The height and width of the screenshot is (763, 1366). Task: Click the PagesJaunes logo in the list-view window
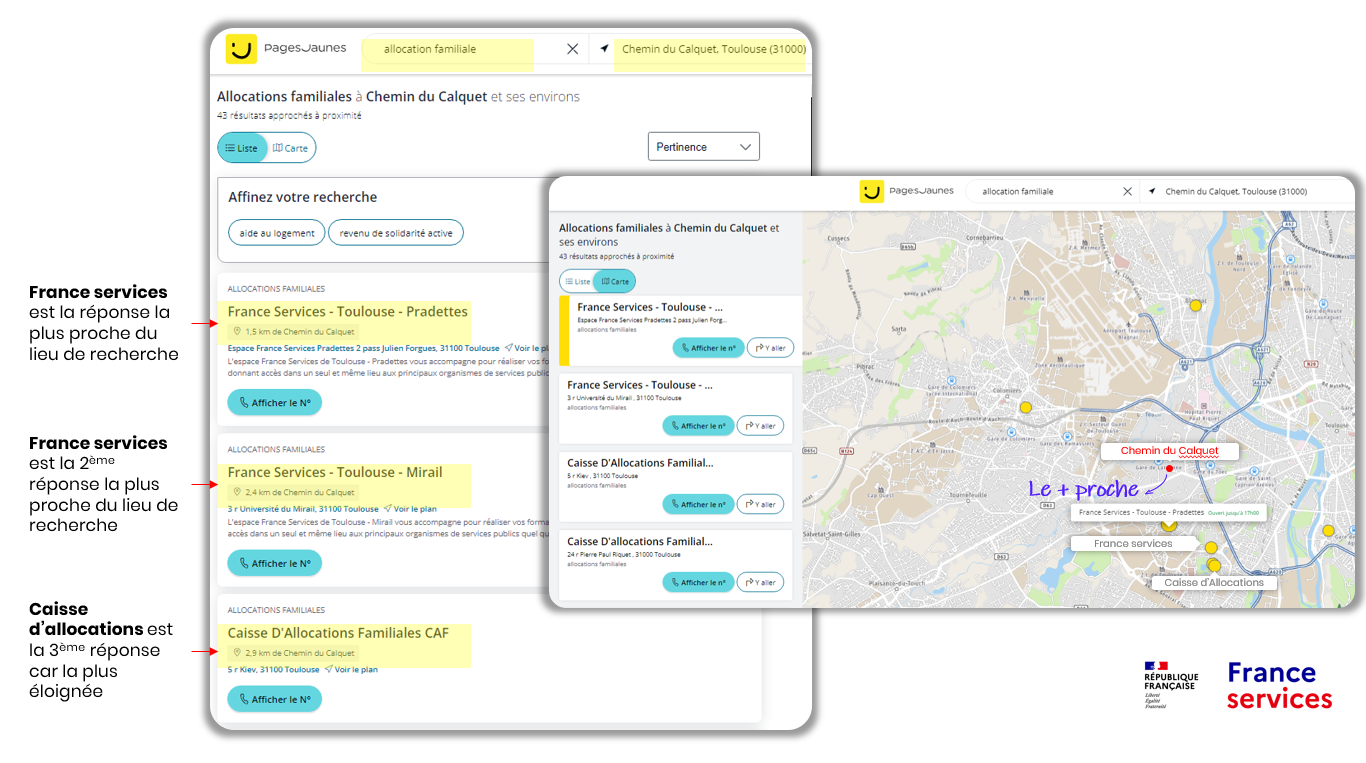286,49
